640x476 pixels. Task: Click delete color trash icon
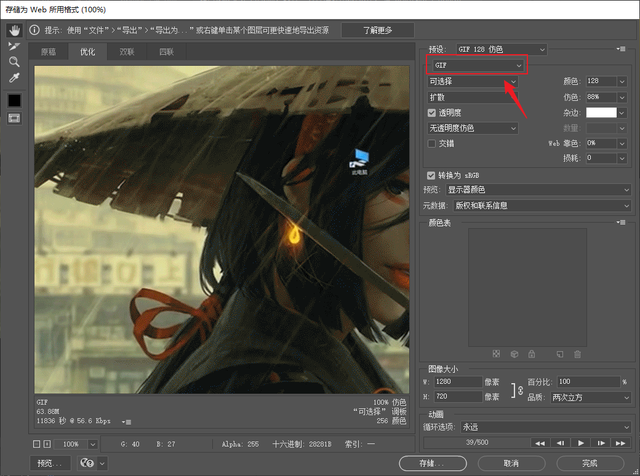(x=578, y=354)
